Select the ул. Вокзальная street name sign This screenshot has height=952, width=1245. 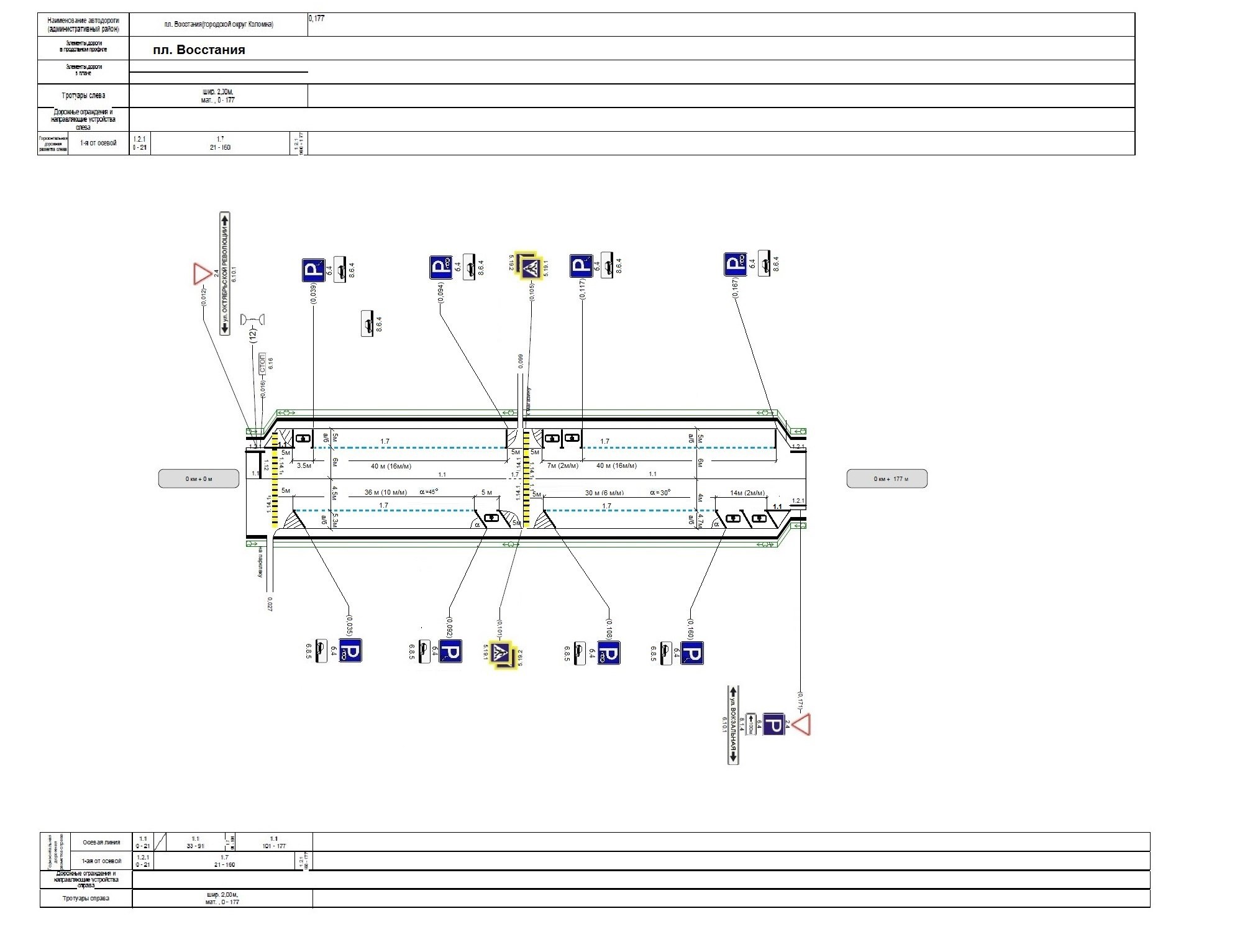coord(733,725)
